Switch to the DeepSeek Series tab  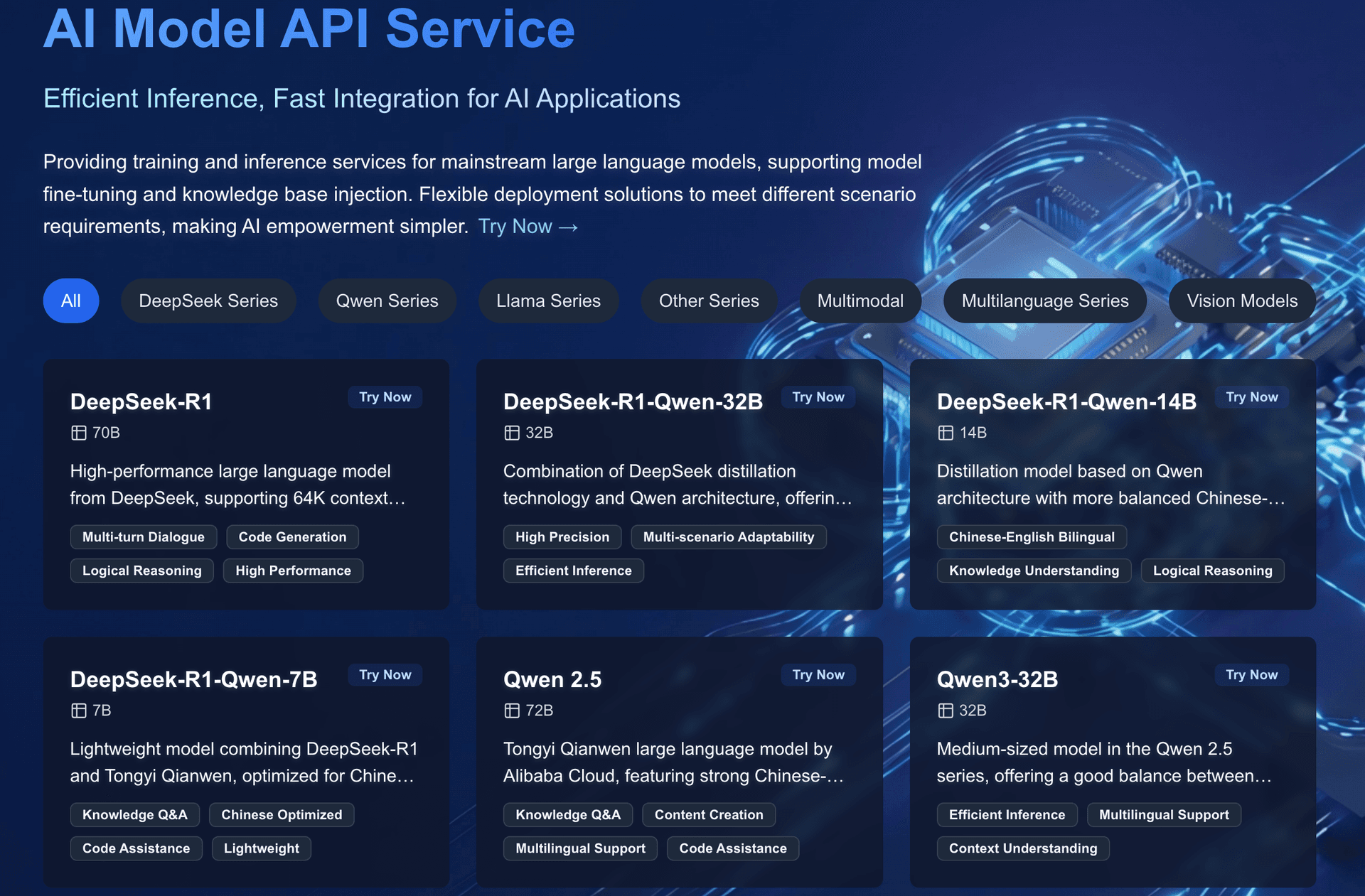point(208,301)
